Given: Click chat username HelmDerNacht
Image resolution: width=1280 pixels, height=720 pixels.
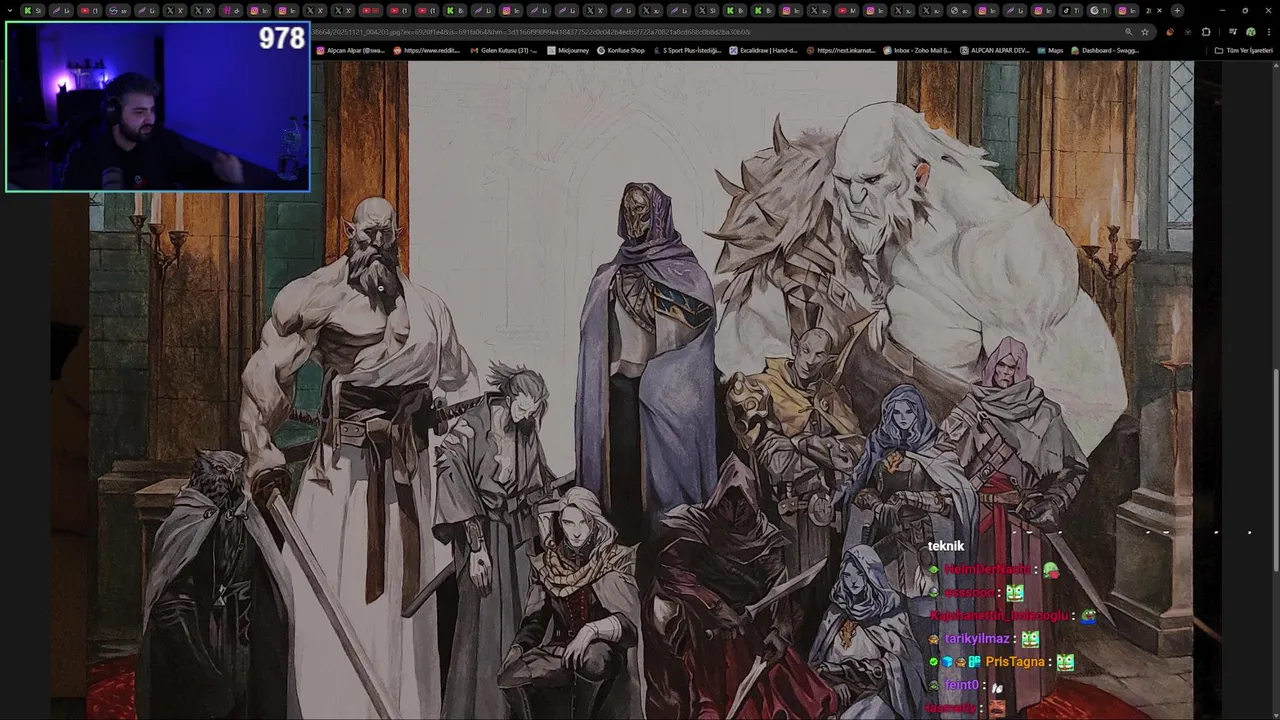Looking at the screenshot, I should [988, 570].
